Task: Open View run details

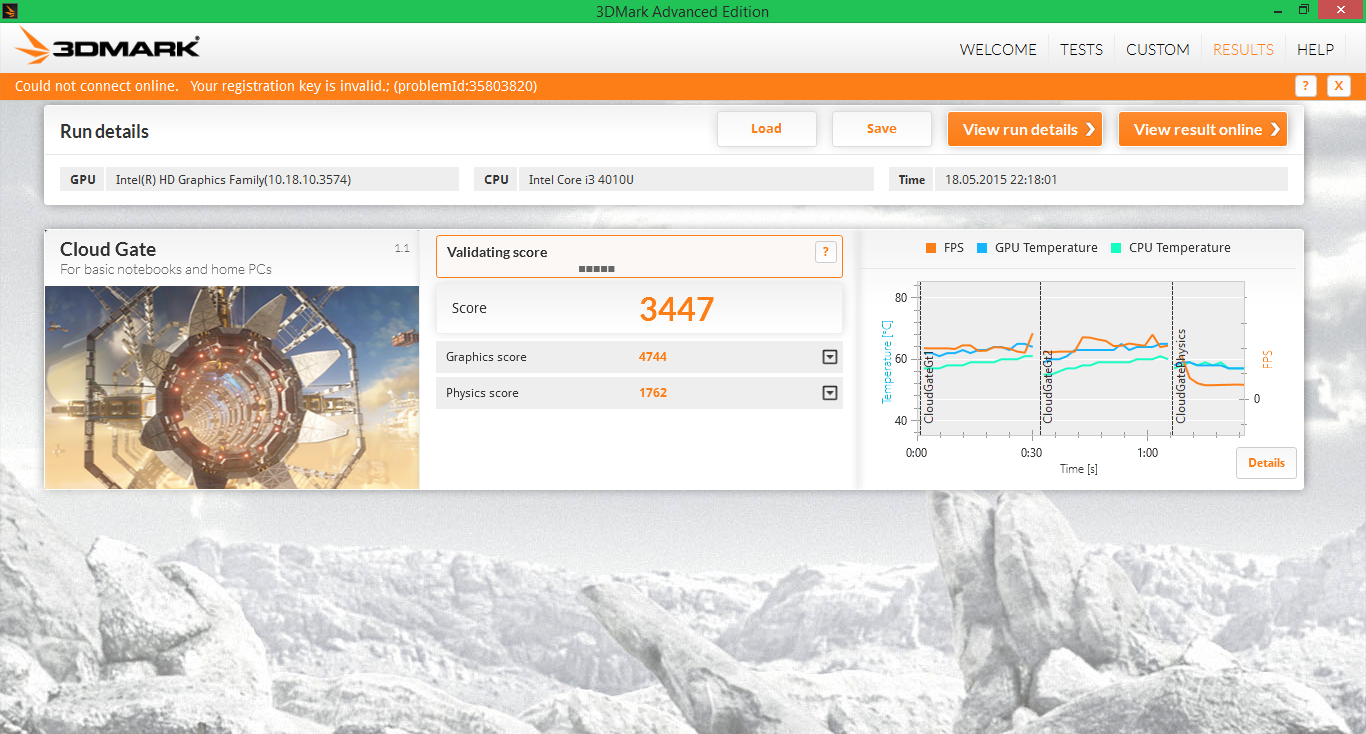Action: click(1025, 129)
